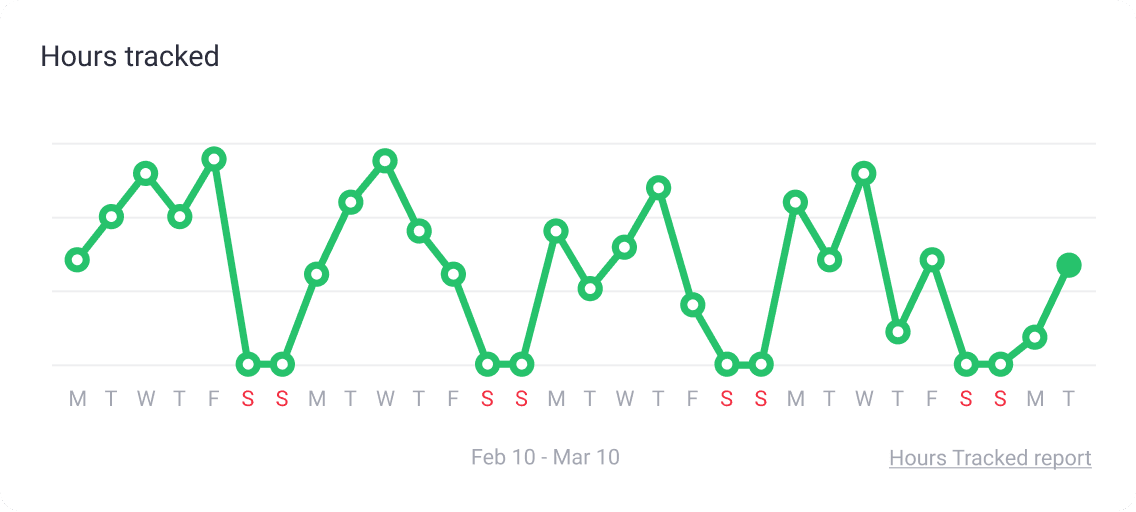Viewport: 1136px width, 512px height.
Task: Select the second week's Monday data point
Action: 316,274
